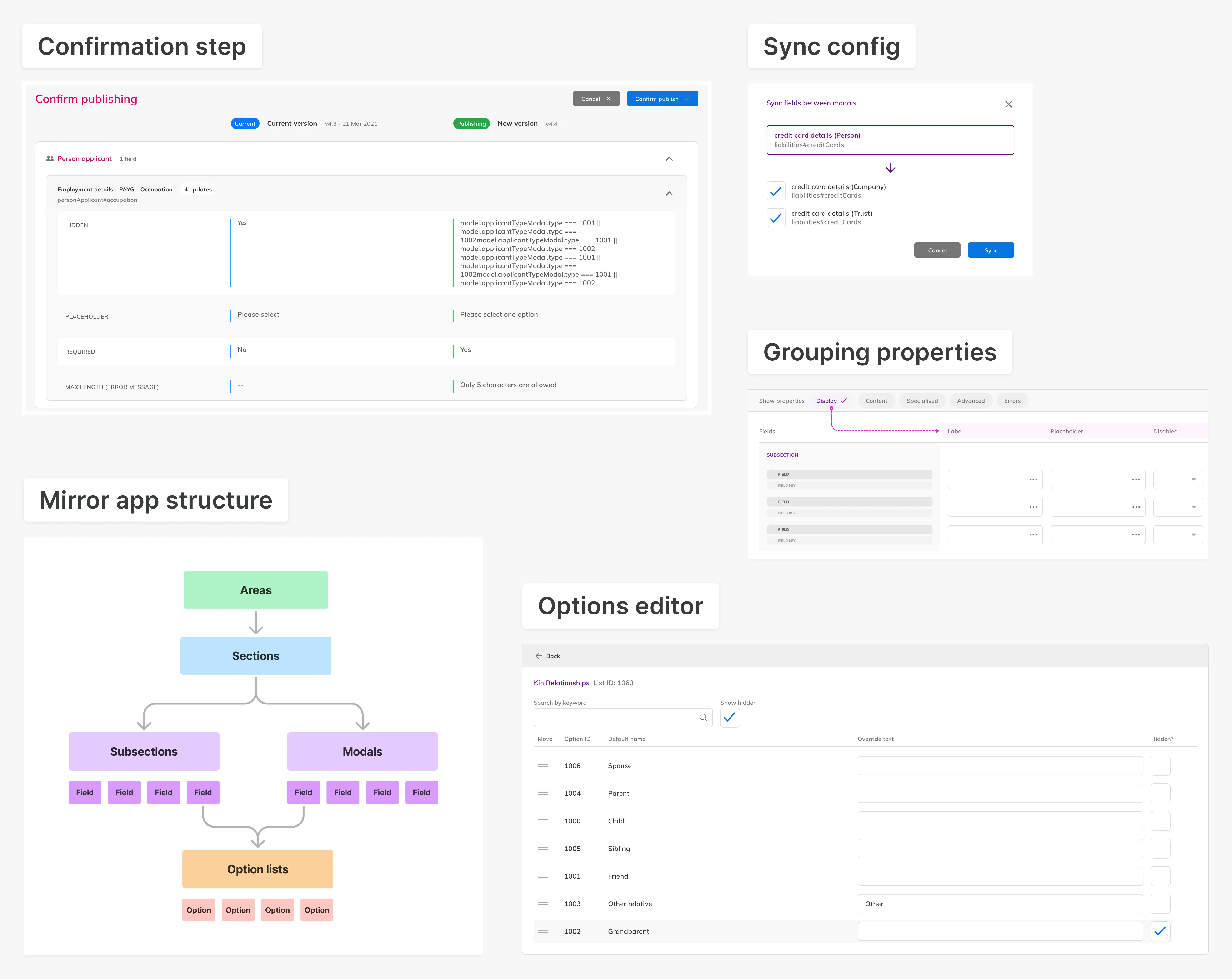Click the SUBSECTION label in Grouping properties

(x=782, y=455)
